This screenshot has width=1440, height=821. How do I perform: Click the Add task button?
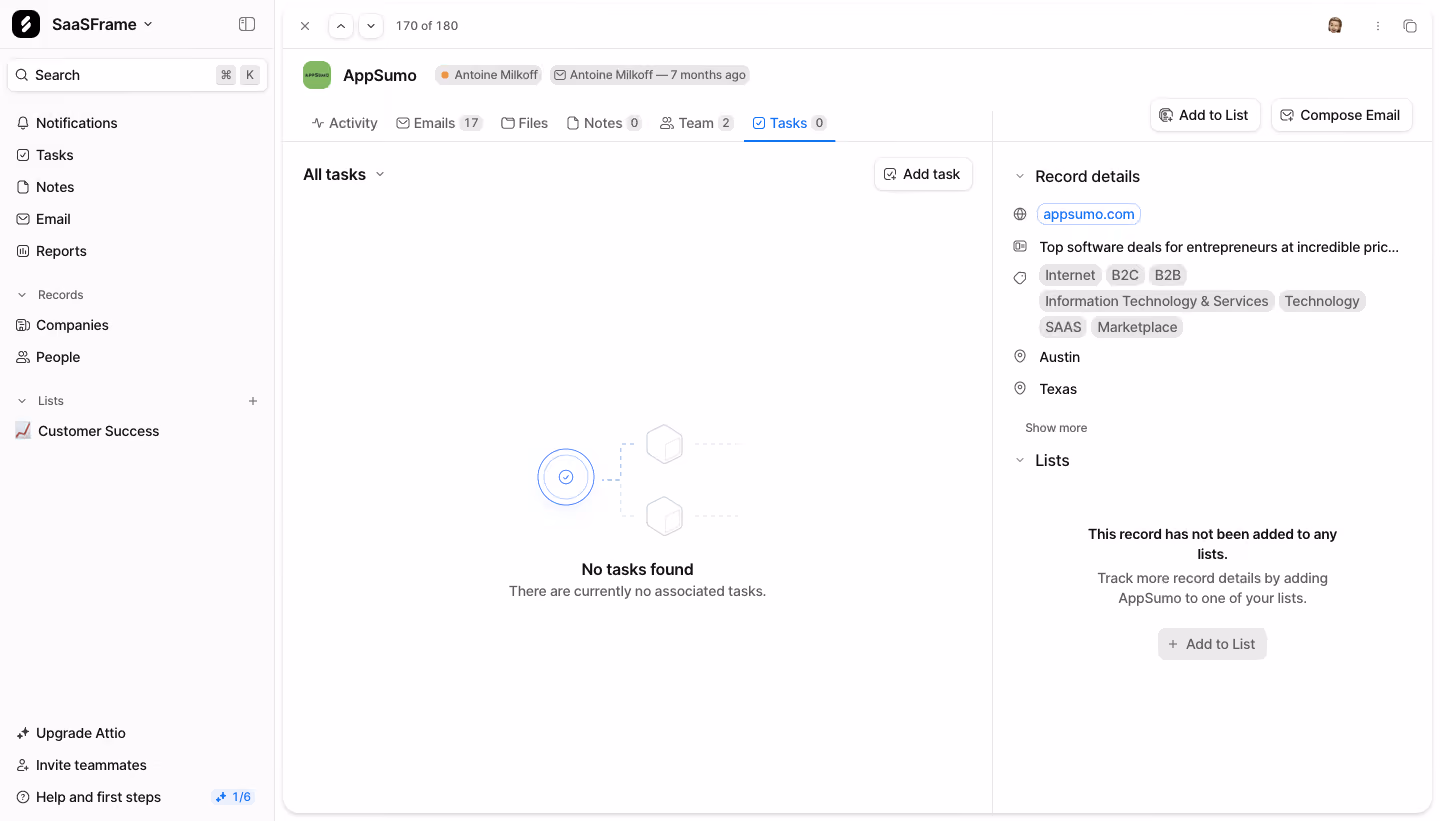point(923,174)
